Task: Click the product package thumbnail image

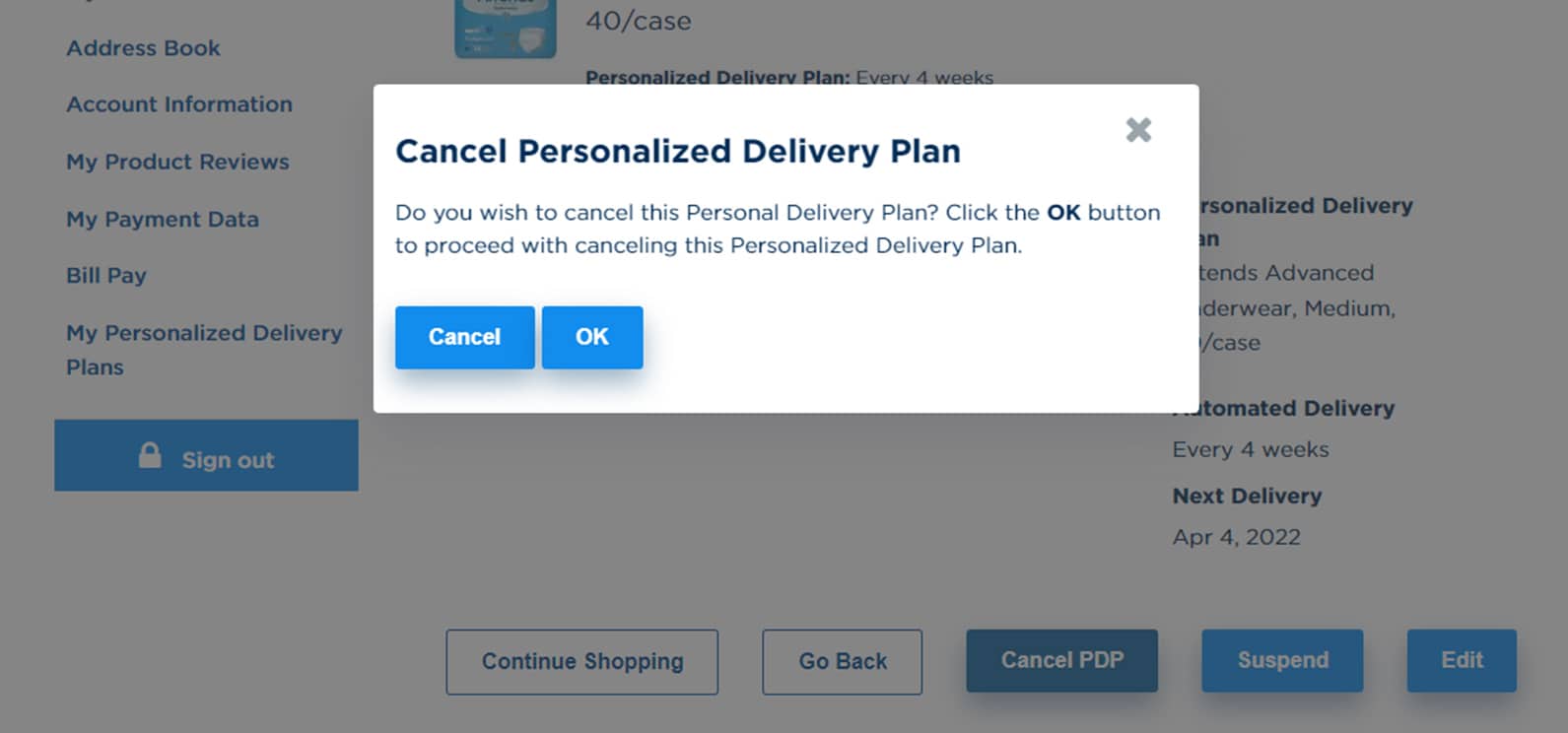Action: tap(505, 29)
